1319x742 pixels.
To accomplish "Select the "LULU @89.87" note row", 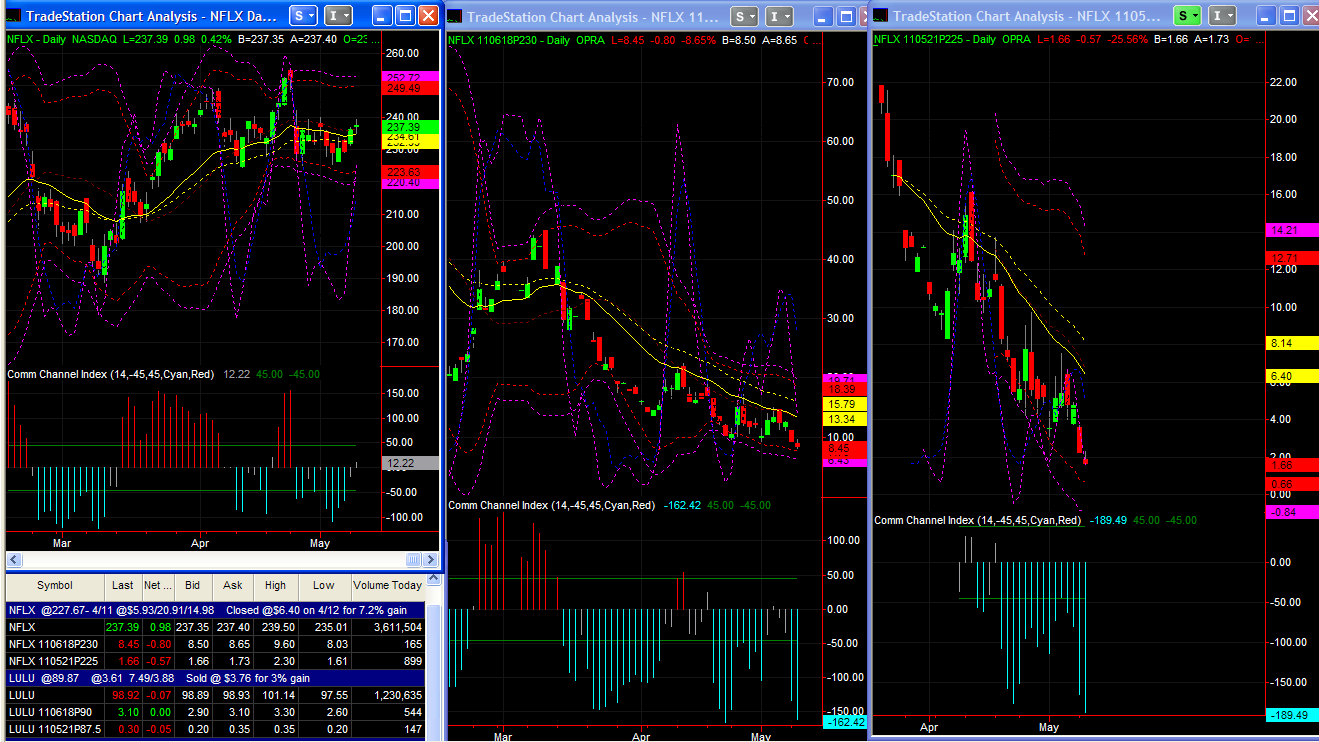I will (x=215, y=678).
